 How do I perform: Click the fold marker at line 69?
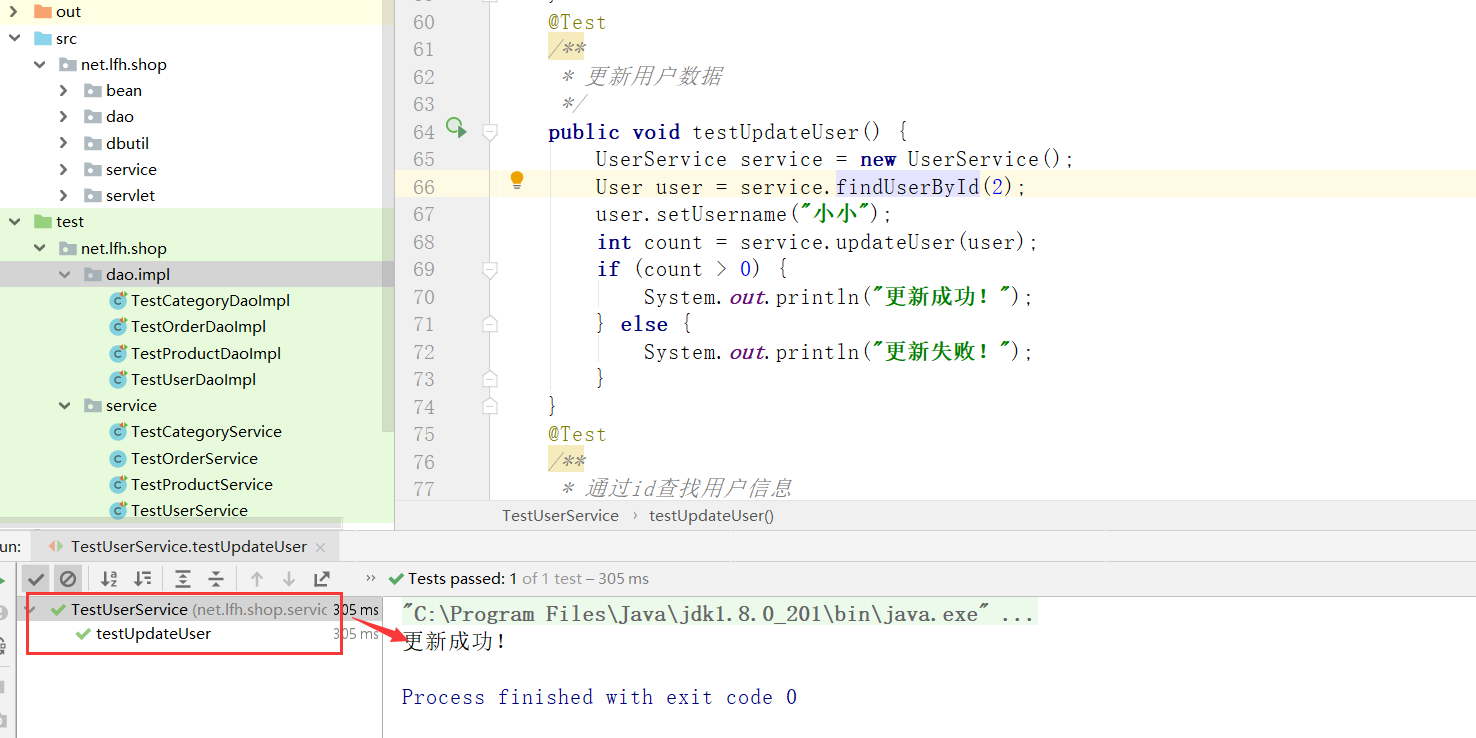pyautogui.click(x=490, y=269)
